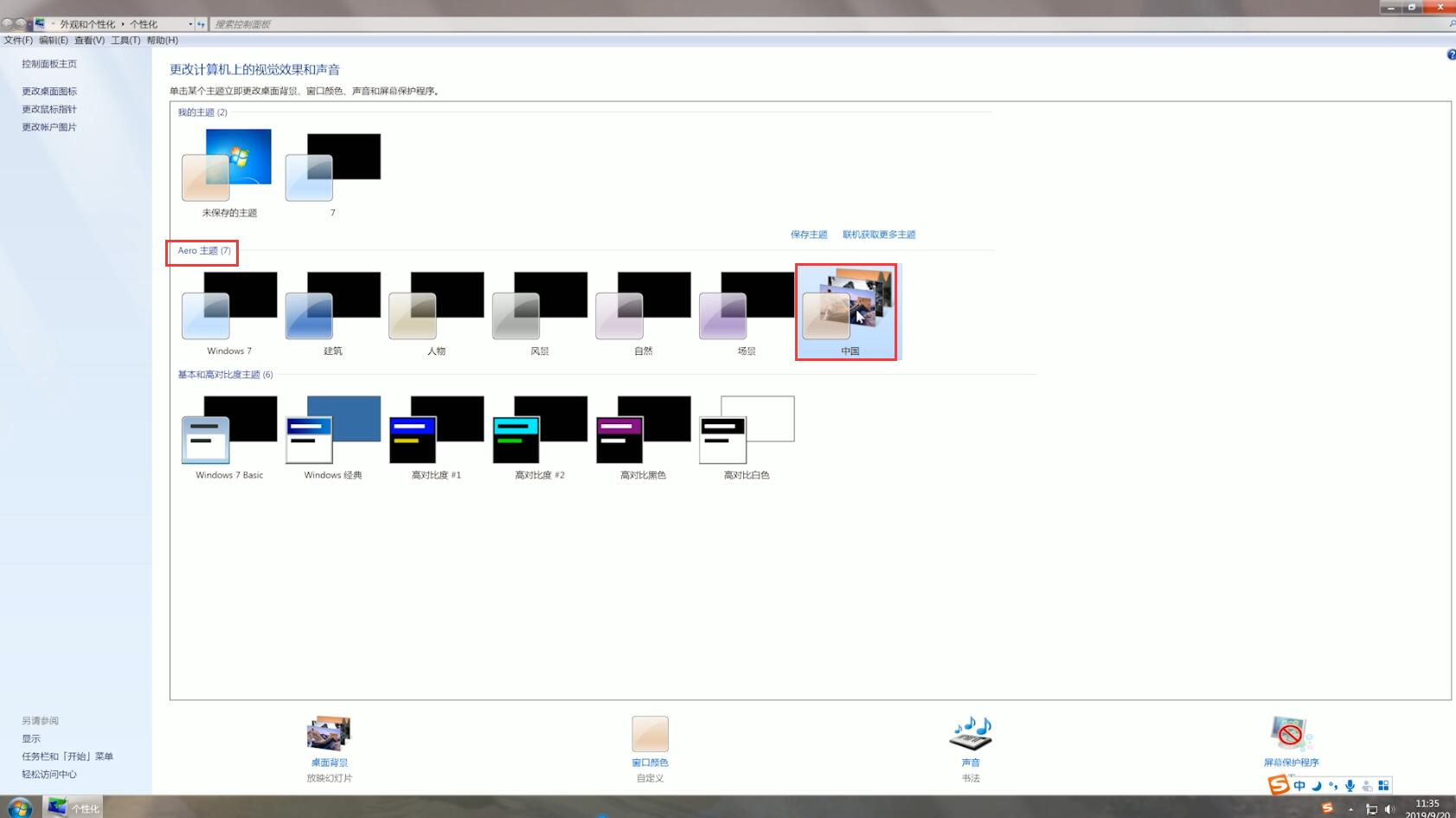
Task: Go to 控制面板主页
Action: coord(49,64)
